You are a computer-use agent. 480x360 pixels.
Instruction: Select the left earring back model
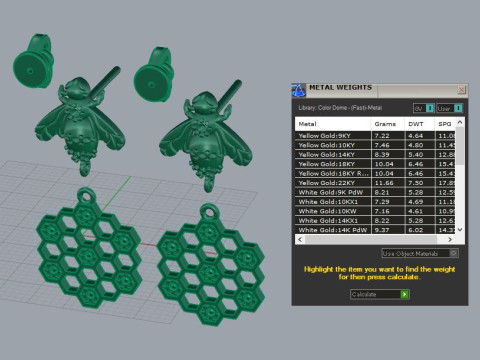(33, 61)
